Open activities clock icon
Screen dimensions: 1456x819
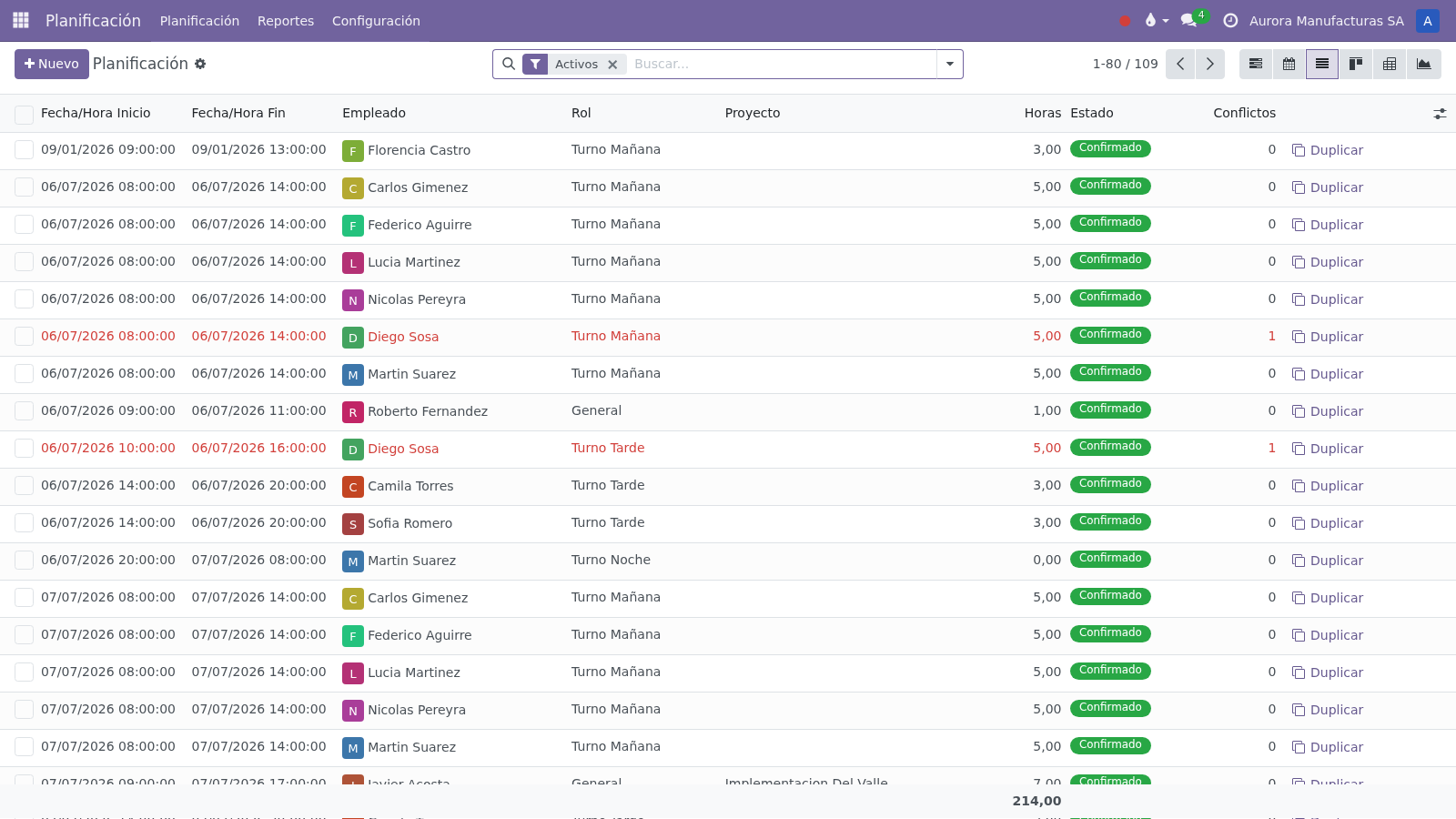point(1230,20)
